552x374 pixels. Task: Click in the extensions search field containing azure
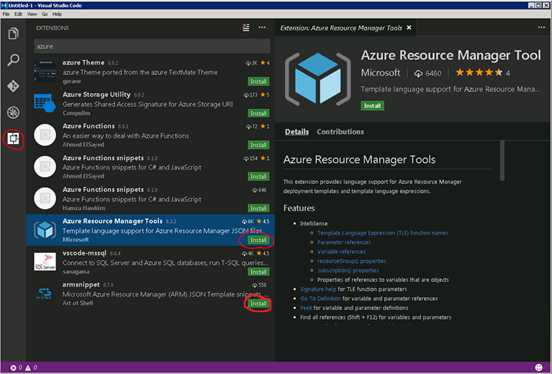click(152, 46)
